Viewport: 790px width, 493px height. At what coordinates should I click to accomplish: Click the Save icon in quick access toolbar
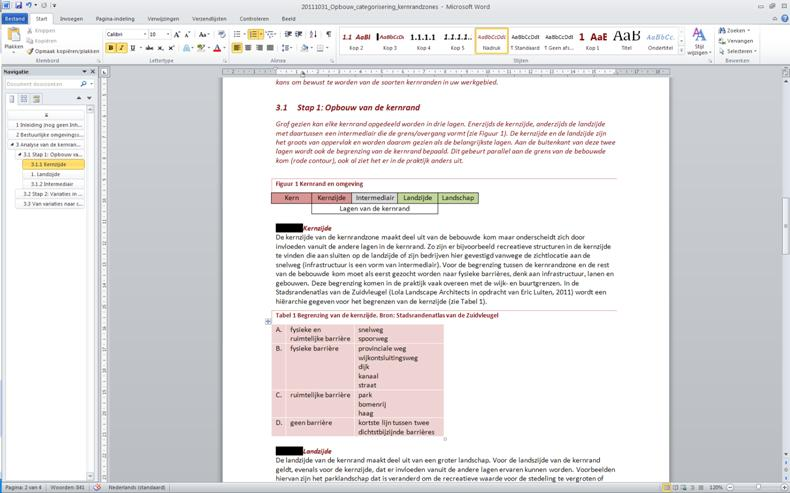(18, 6)
